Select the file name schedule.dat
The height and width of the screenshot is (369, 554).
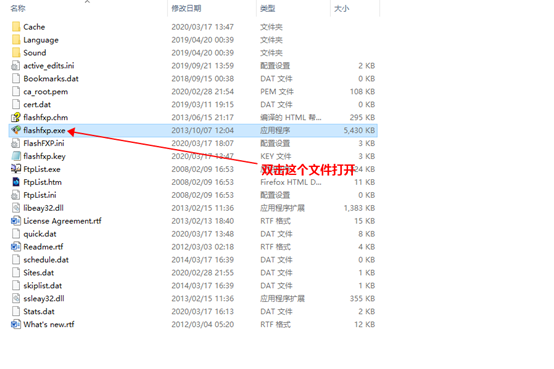tap(46, 260)
